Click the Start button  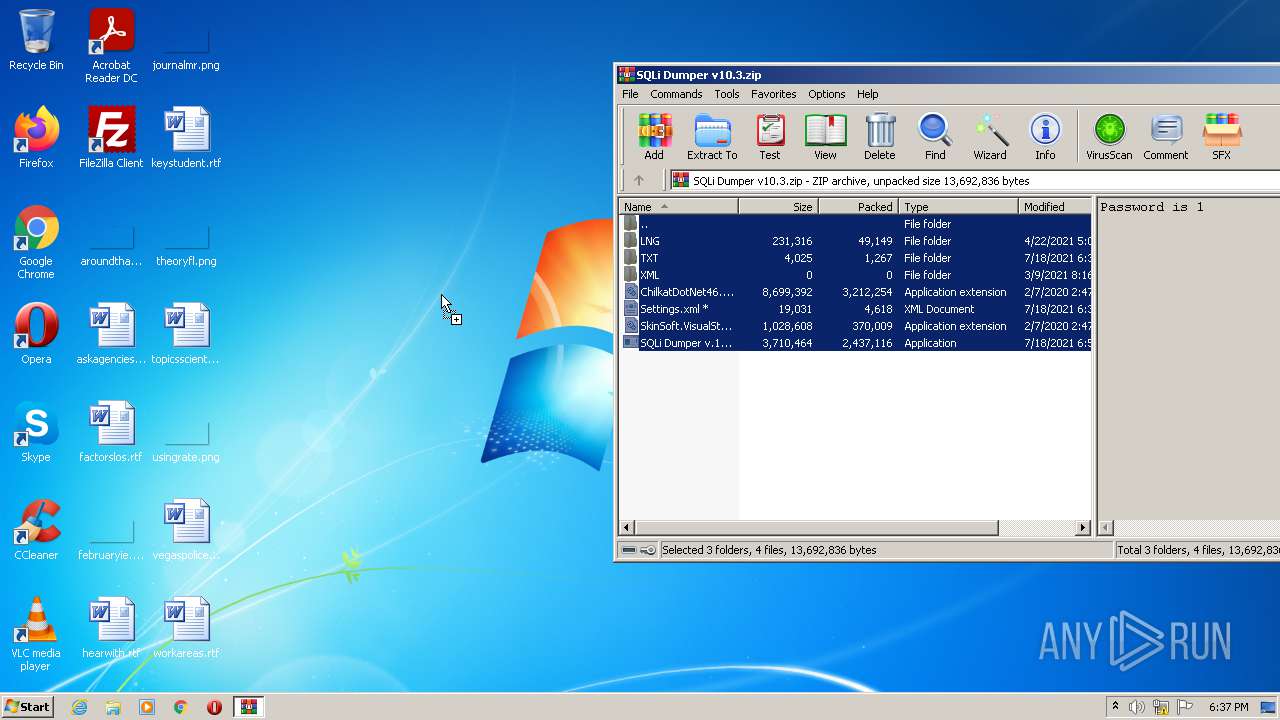click(28, 706)
